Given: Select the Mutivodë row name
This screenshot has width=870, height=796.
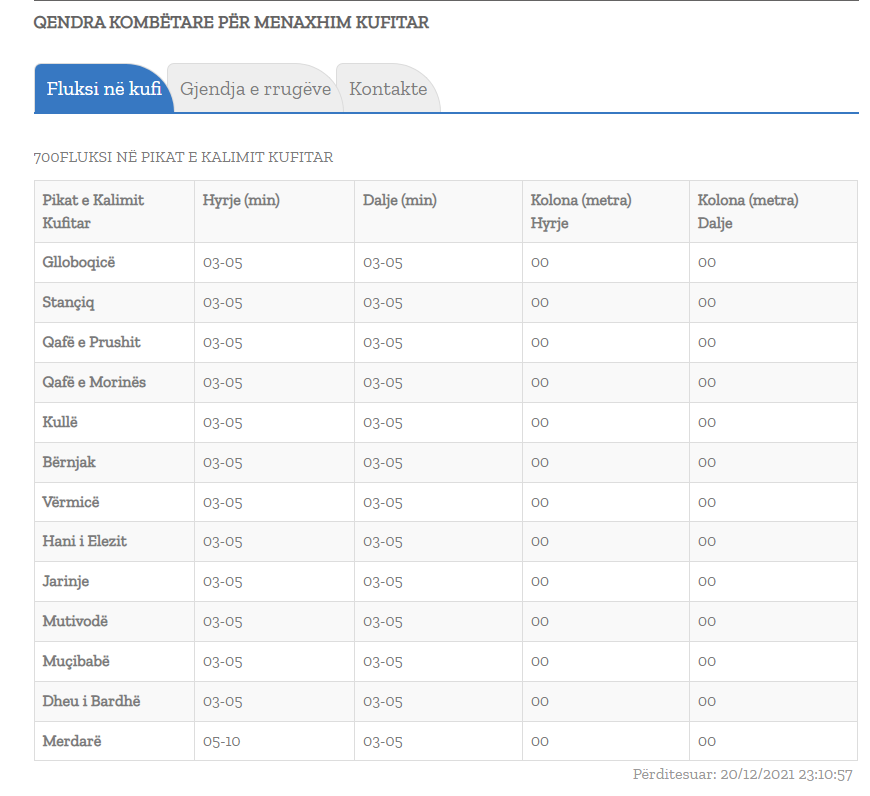Looking at the screenshot, I should 75,621.
